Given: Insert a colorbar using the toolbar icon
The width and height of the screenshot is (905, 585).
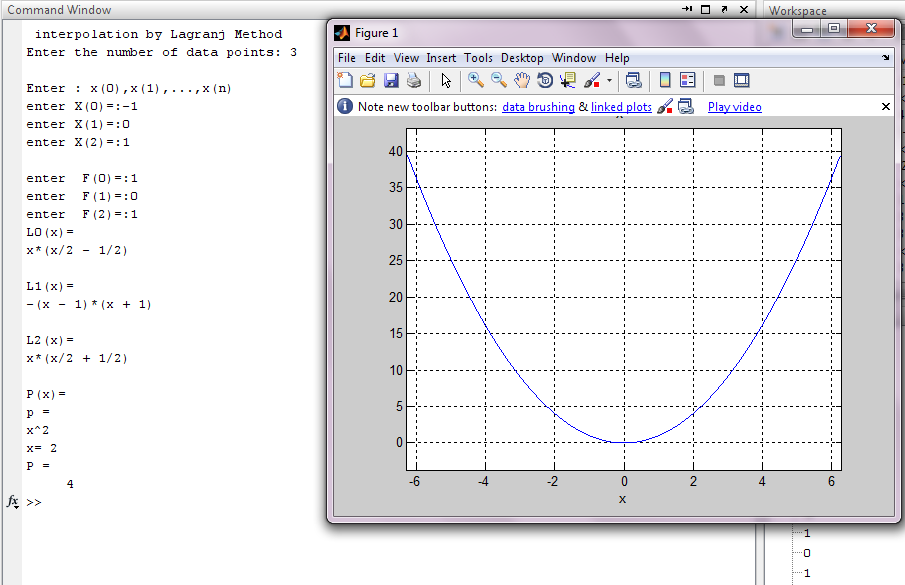Looking at the screenshot, I should [664, 81].
